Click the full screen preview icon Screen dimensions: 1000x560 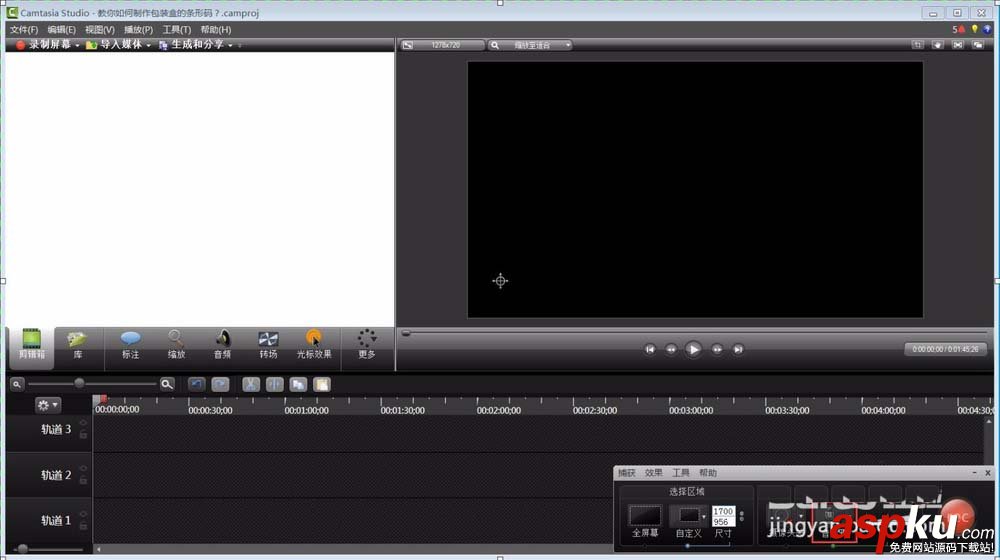click(958, 45)
